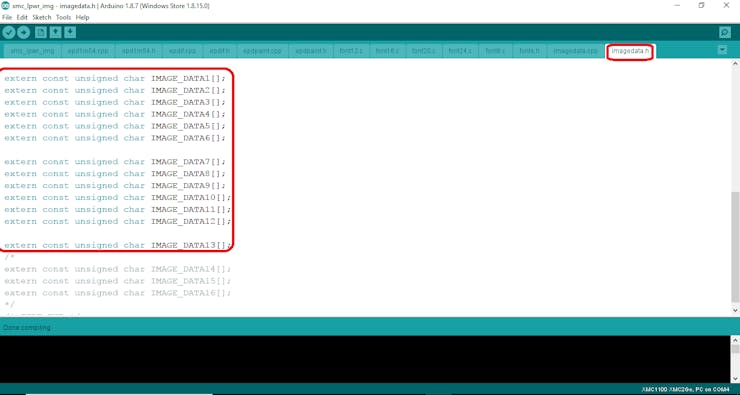740x395 pixels.
Task: Click the Verify checkmark button
Action: (x=8, y=32)
